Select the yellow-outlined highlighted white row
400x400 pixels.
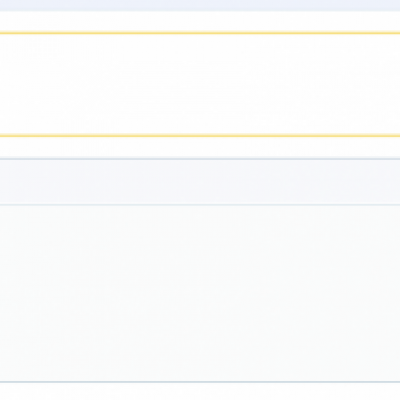click(200, 84)
